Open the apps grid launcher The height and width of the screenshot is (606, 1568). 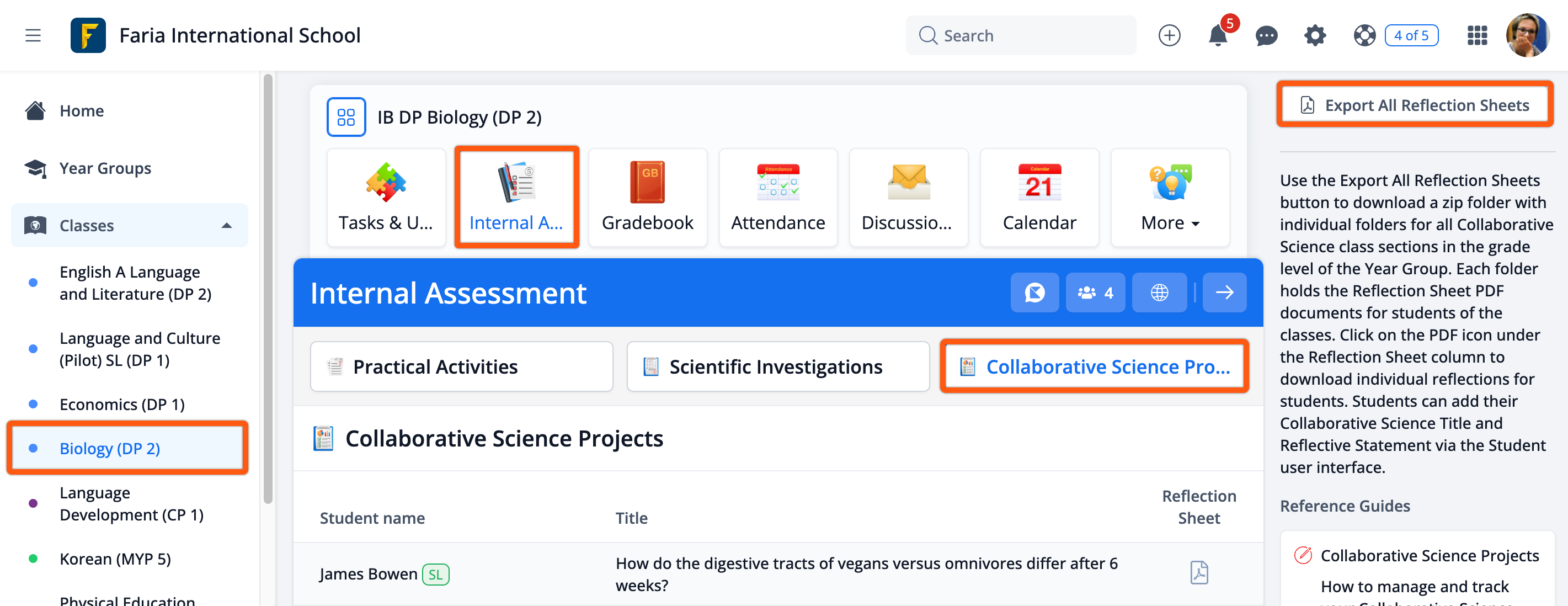pos(1478,35)
